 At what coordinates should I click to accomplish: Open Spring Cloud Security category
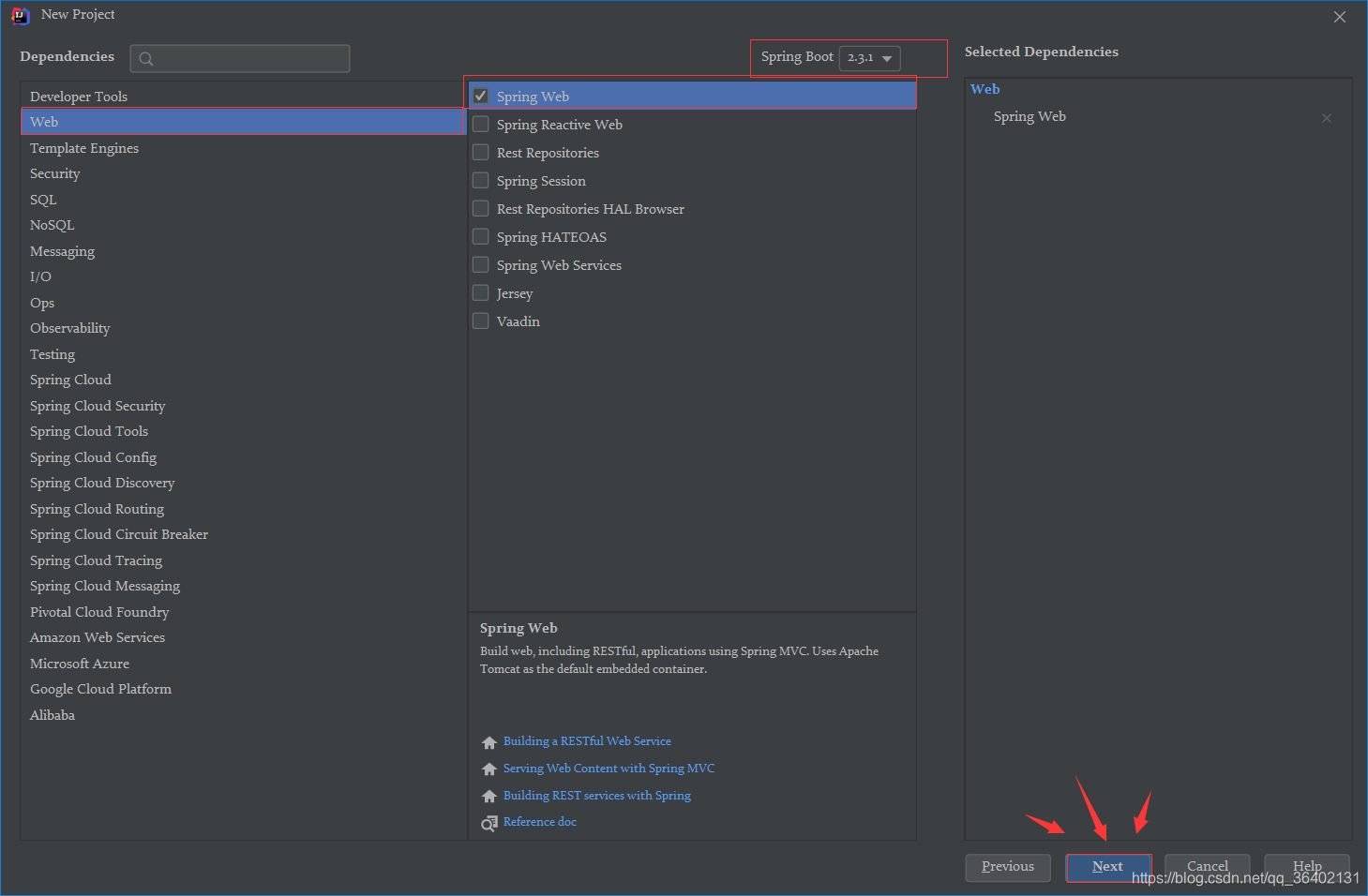[243, 406]
